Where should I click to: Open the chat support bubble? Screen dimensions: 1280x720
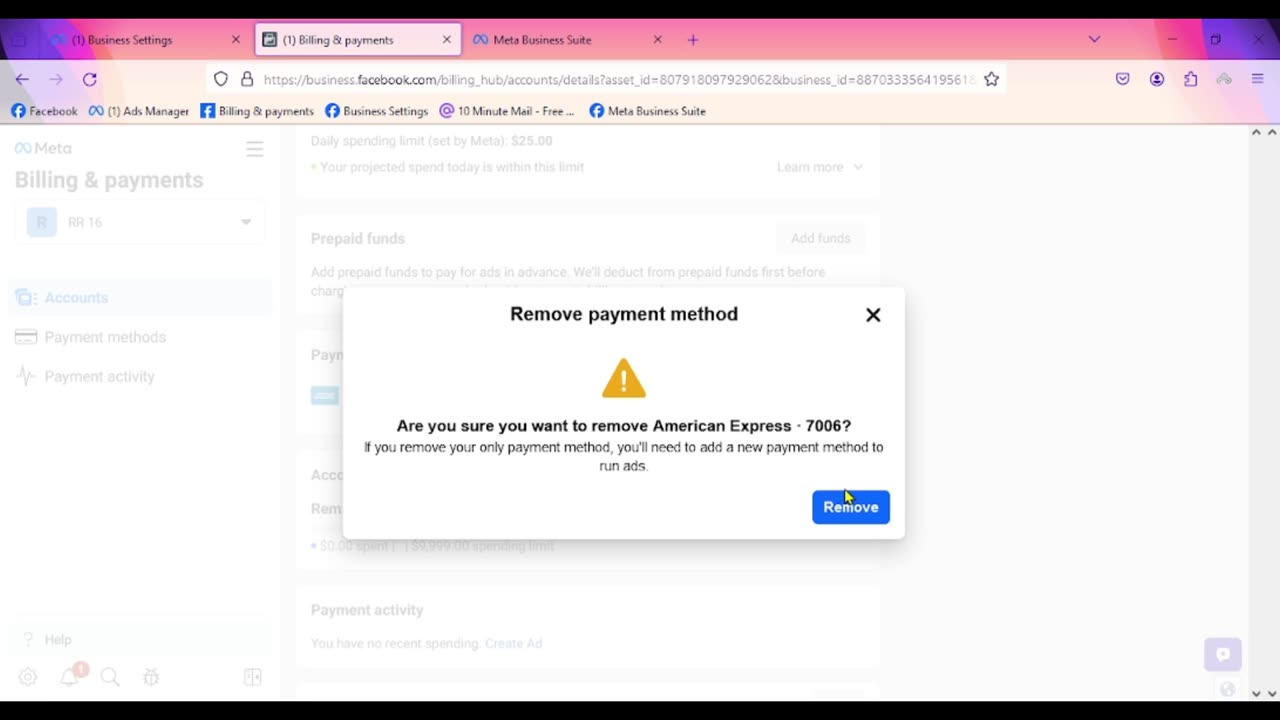coord(1222,654)
